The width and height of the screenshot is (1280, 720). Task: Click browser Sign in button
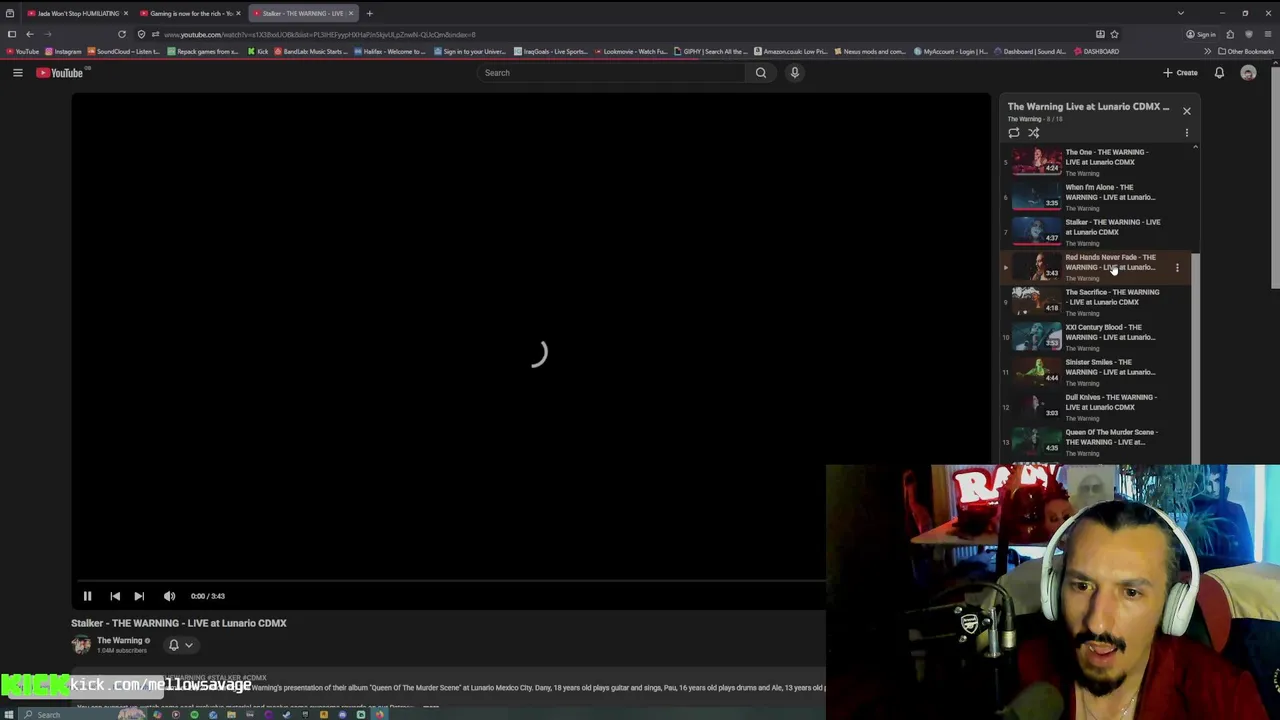tap(1201, 34)
